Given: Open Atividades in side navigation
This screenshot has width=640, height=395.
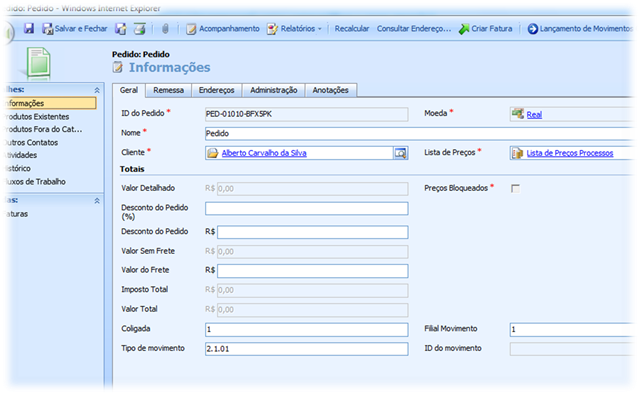Looking at the screenshot, I should [21, 155].
